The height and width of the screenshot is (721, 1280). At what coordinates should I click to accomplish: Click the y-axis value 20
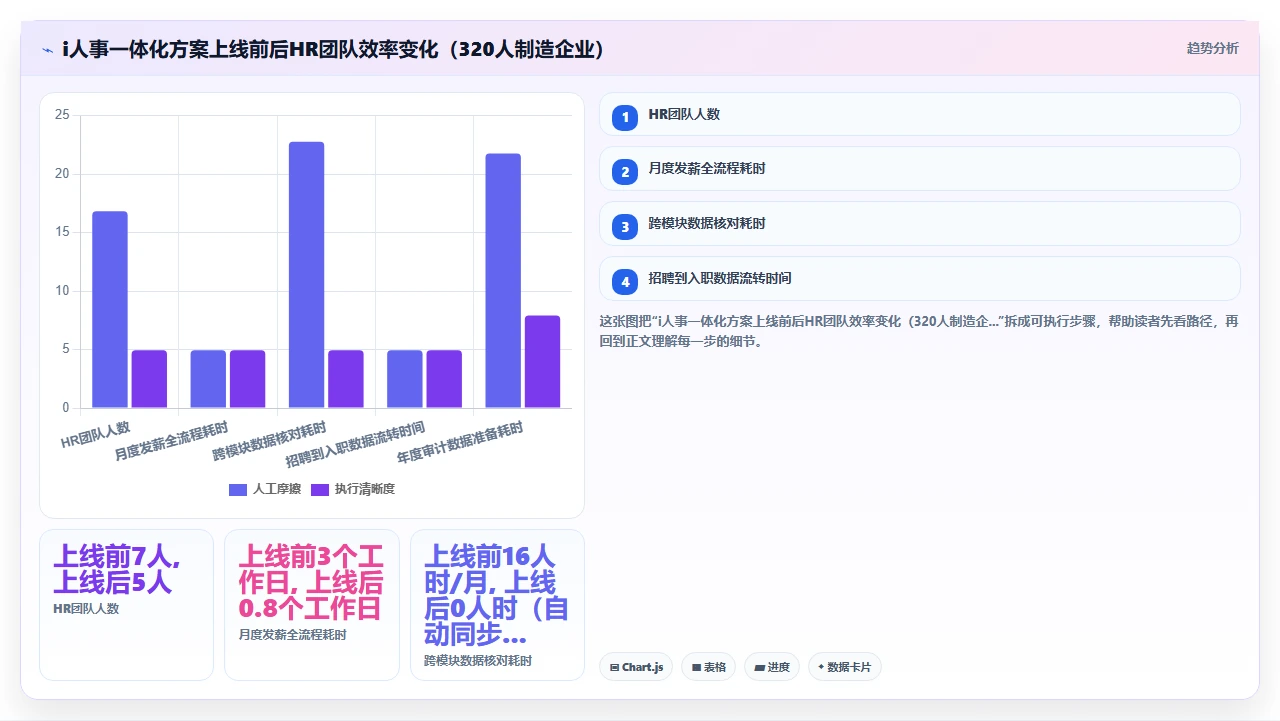62,174
